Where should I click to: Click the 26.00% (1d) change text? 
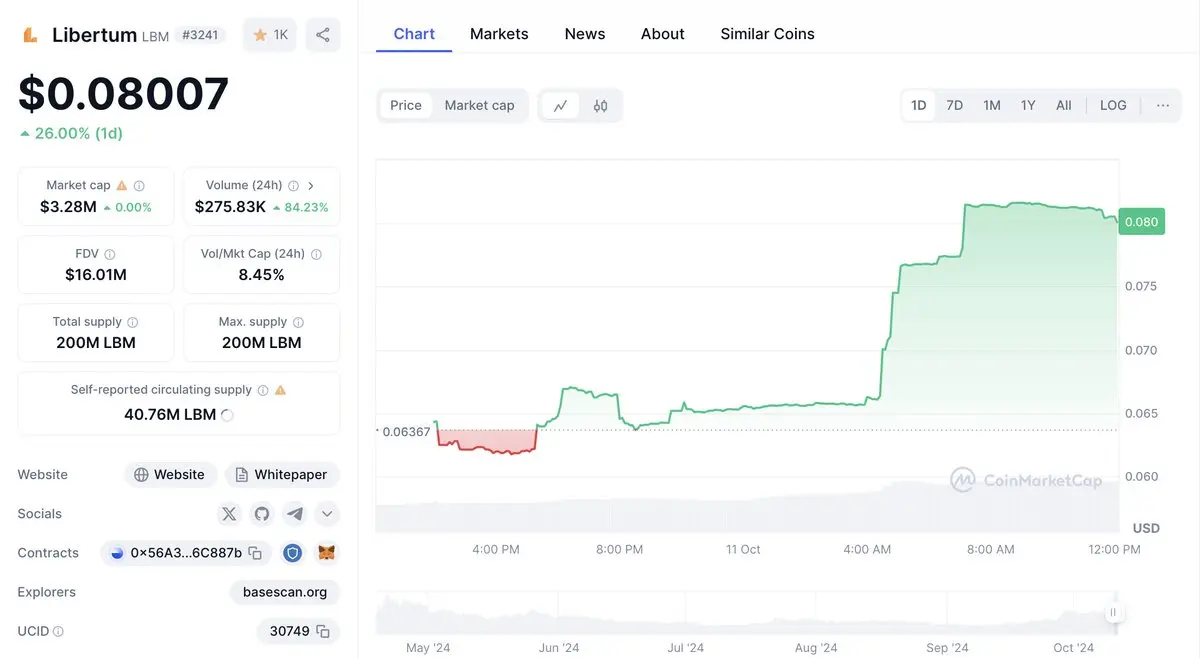[x=79, y=133]
